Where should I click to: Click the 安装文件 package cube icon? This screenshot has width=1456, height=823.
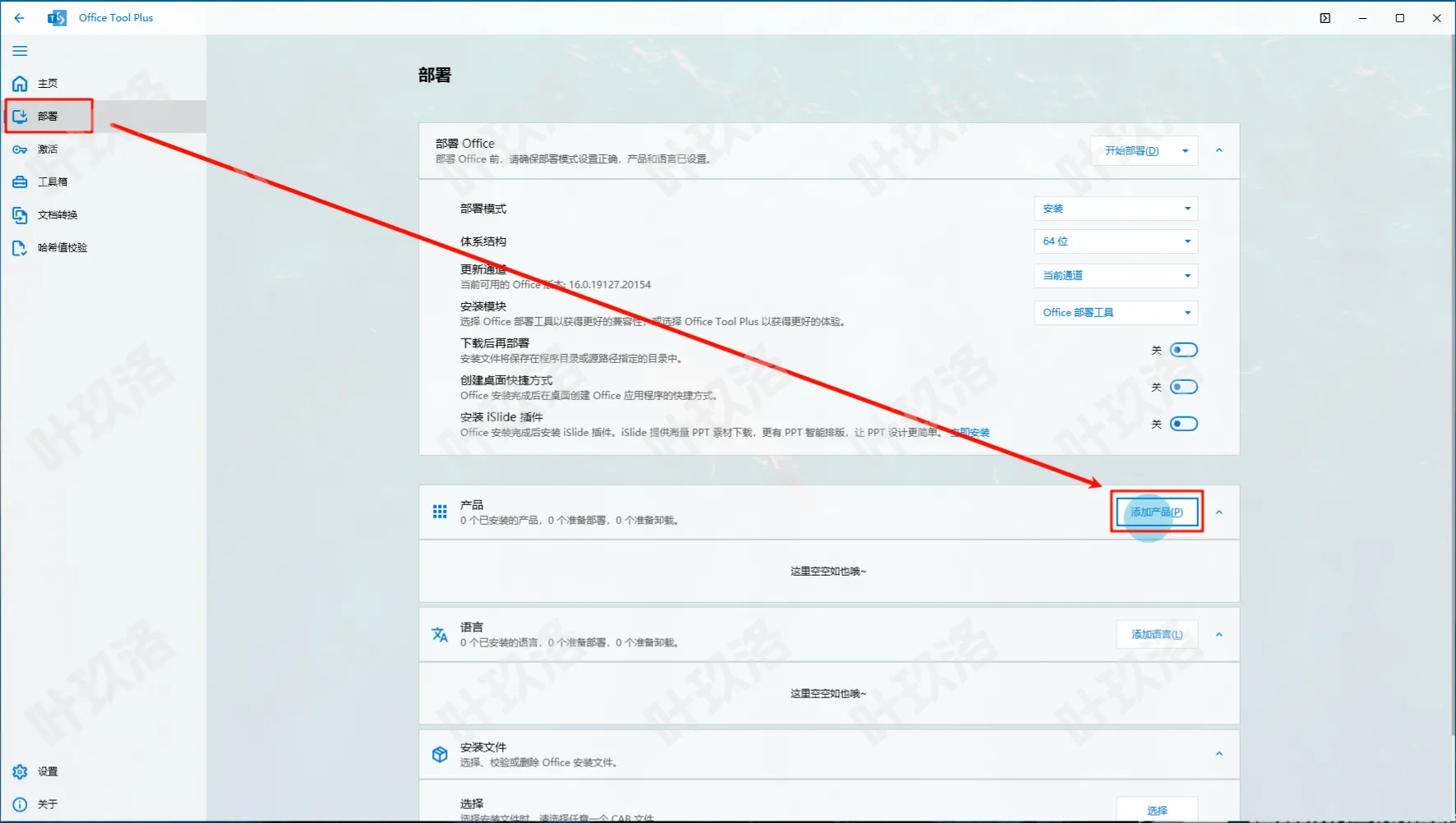tap(440, 754)
